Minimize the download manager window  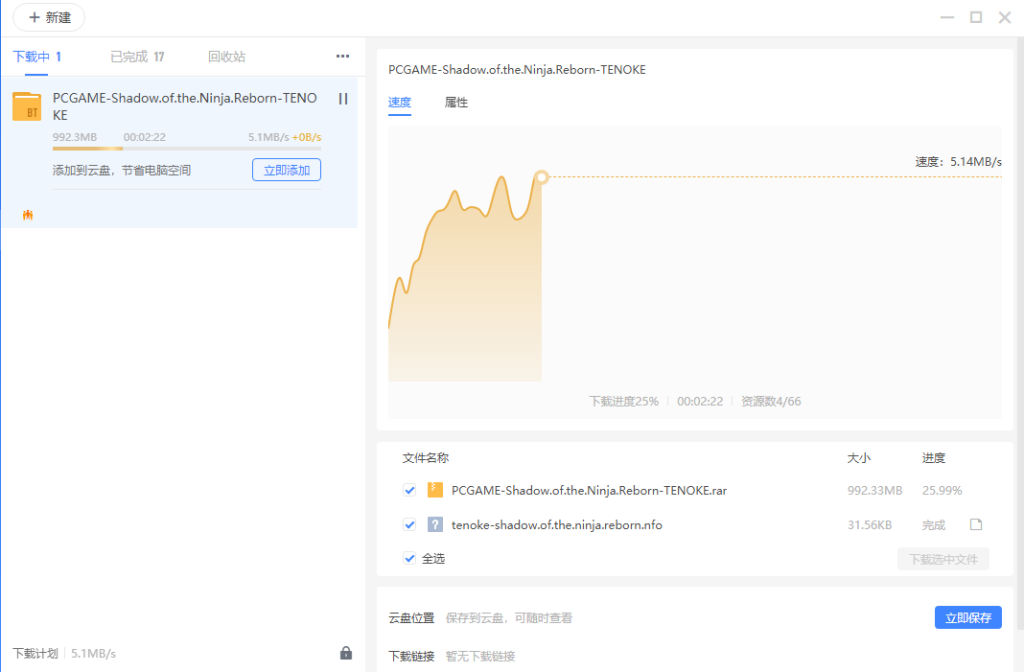[947, 18]
